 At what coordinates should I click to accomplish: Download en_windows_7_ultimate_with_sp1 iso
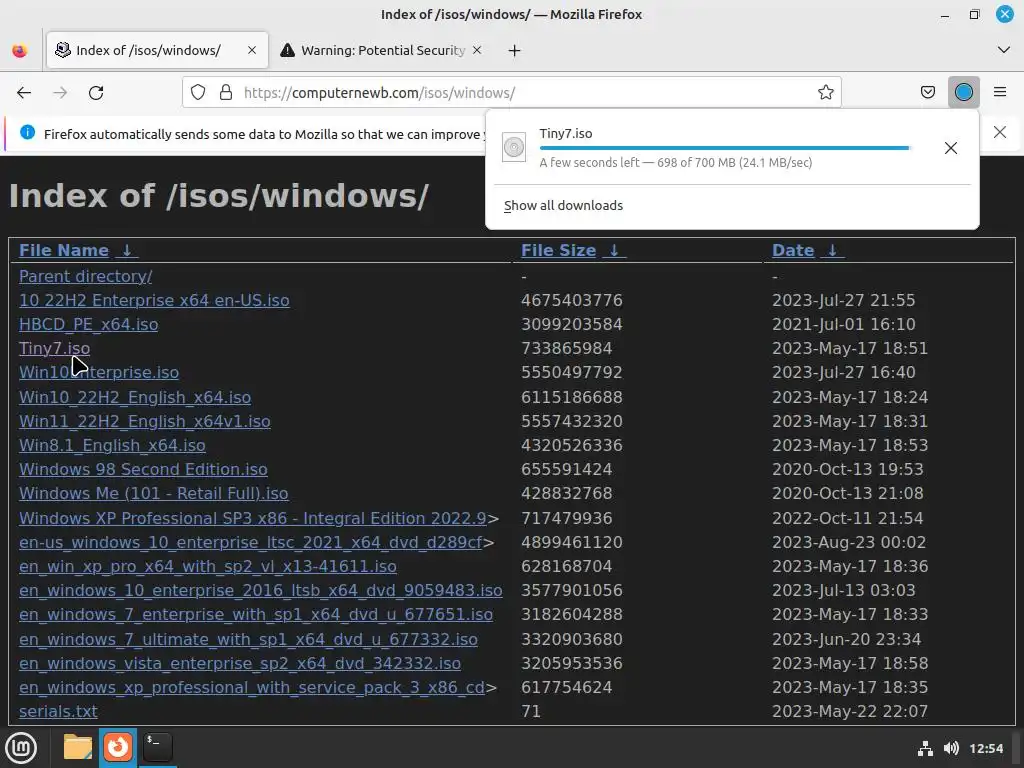tap(248, 639)
